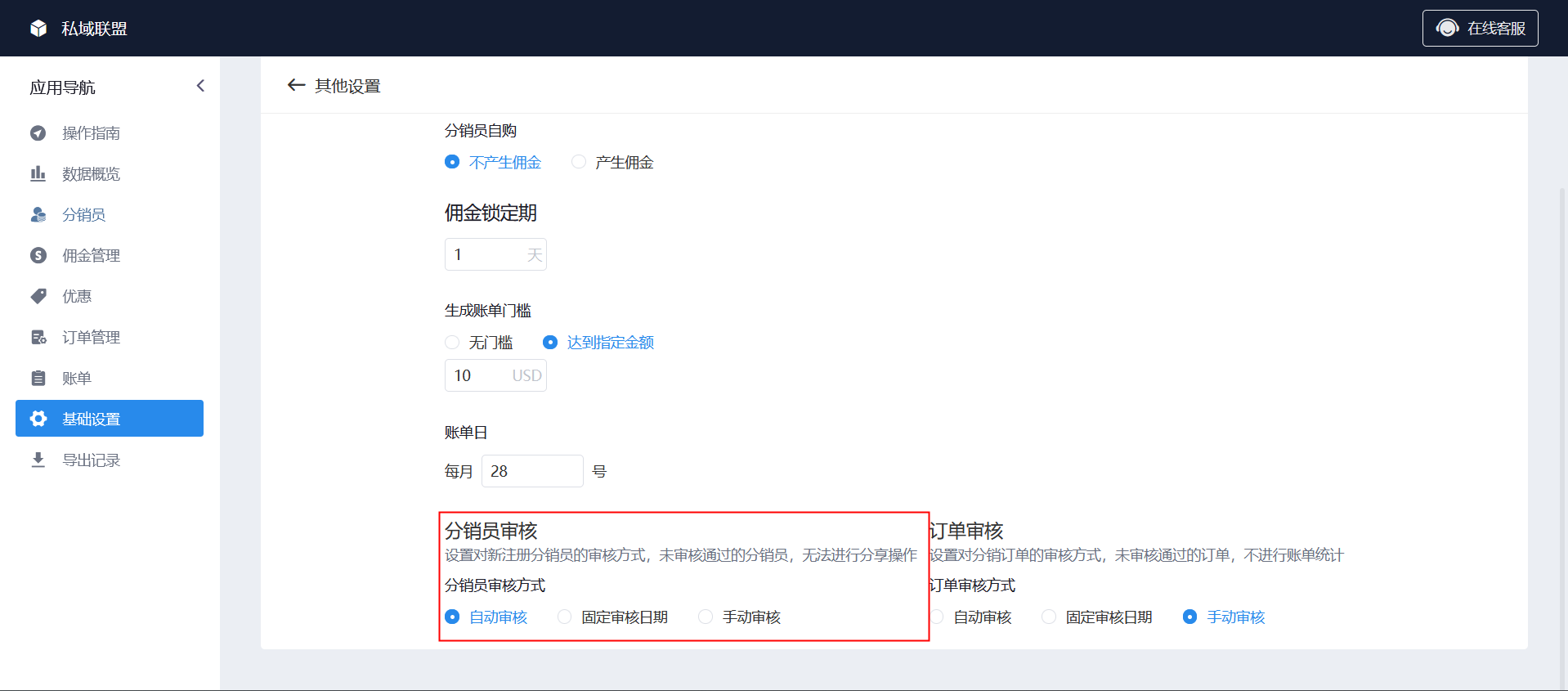Click the 导出记录 download icon
The image size is (1568, 691).
coord(38,460)
